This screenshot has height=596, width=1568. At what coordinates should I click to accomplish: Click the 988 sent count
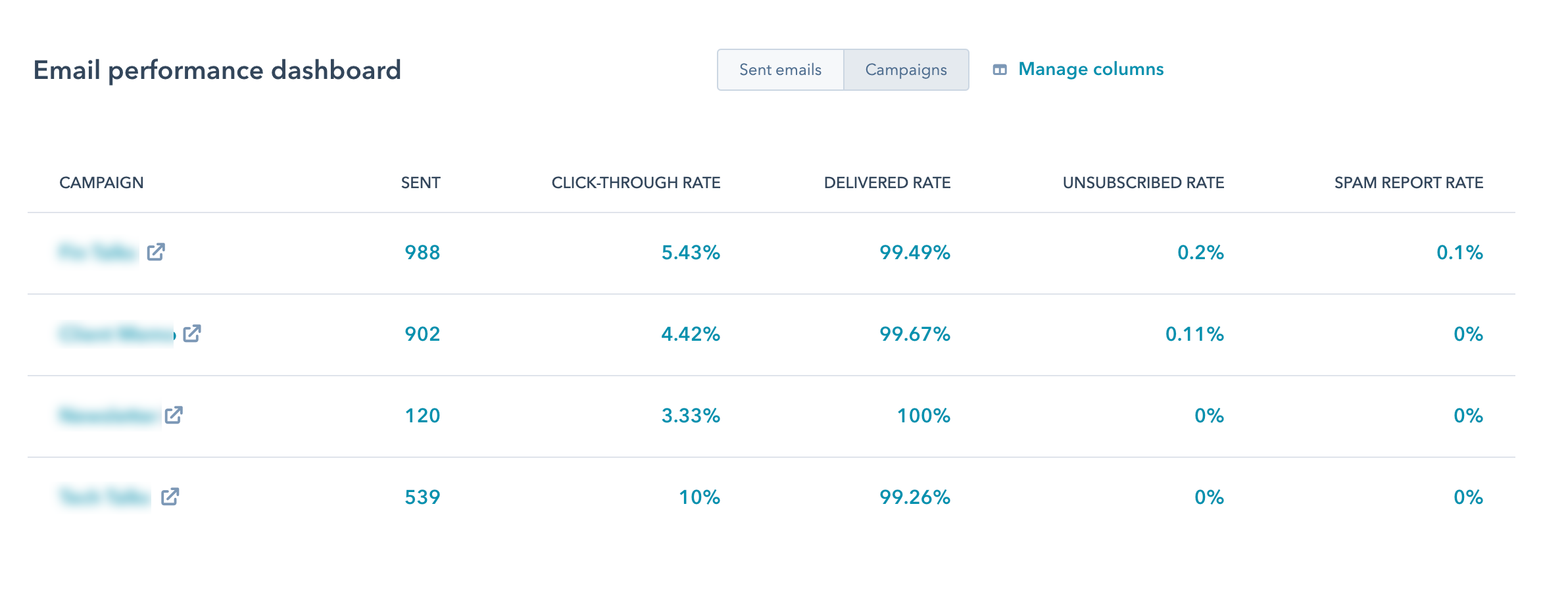(422, 253)
